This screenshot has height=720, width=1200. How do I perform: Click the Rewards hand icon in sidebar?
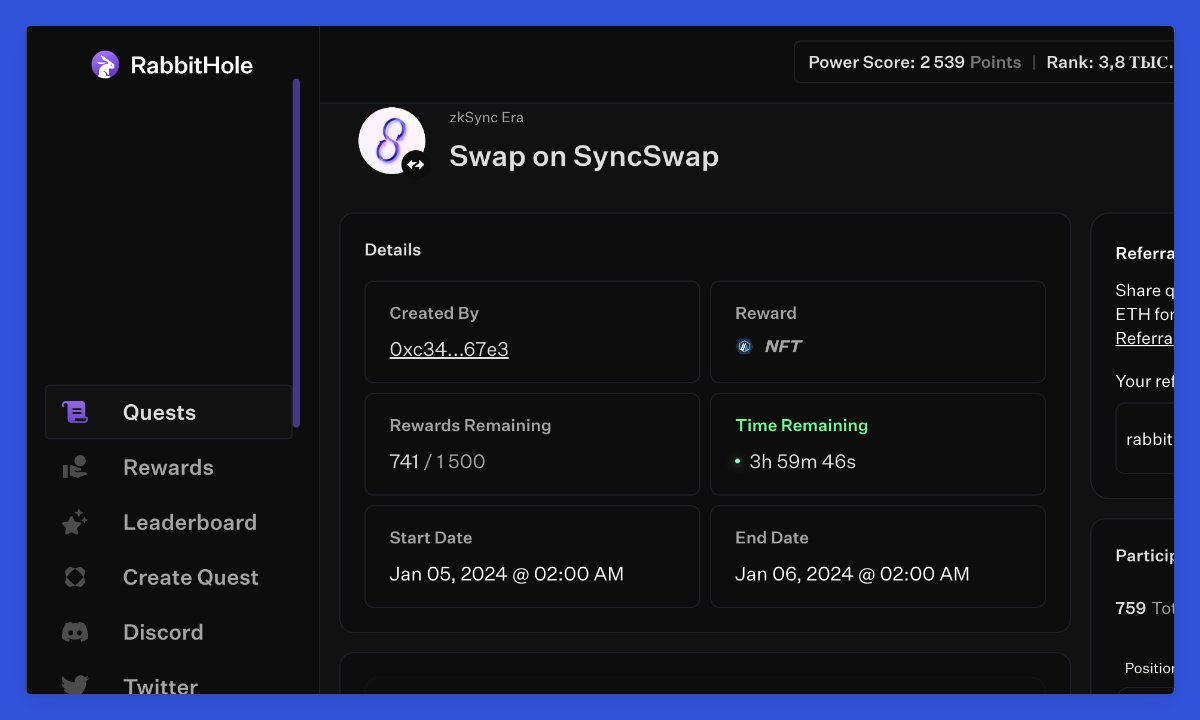75,467
